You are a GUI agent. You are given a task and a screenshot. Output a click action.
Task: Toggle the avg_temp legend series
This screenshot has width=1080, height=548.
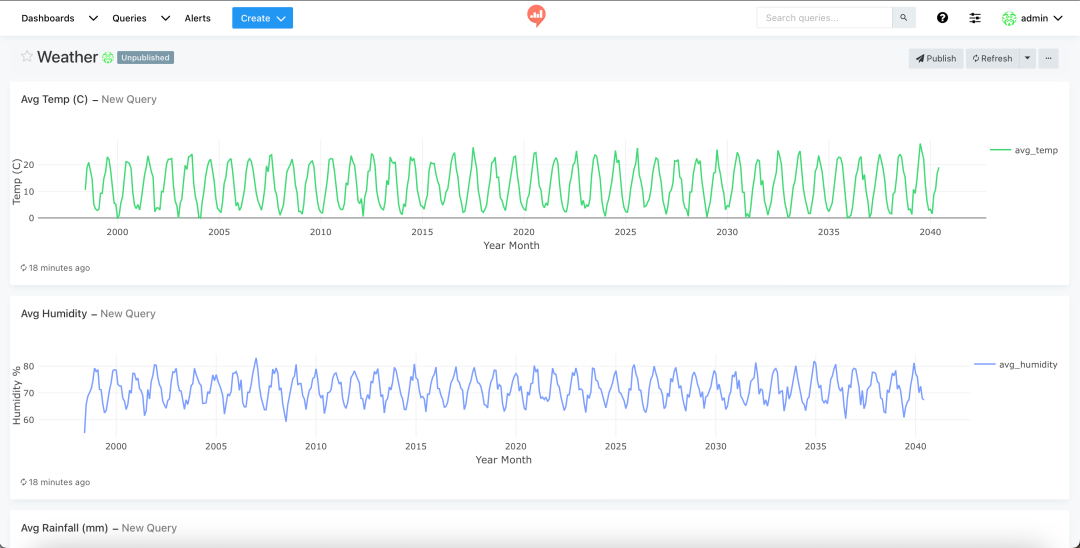tap(1024, 150)
